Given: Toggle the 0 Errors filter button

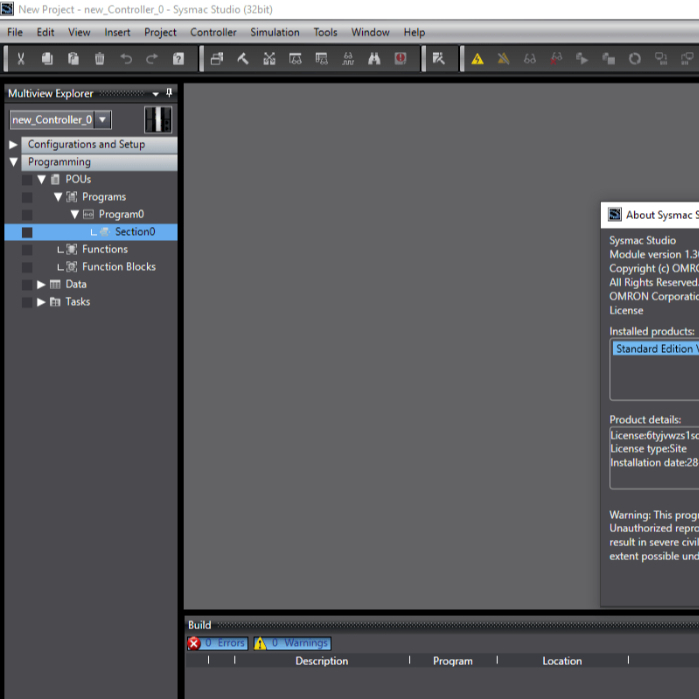Looking at the screenshot, I should (x=217, y=643).
